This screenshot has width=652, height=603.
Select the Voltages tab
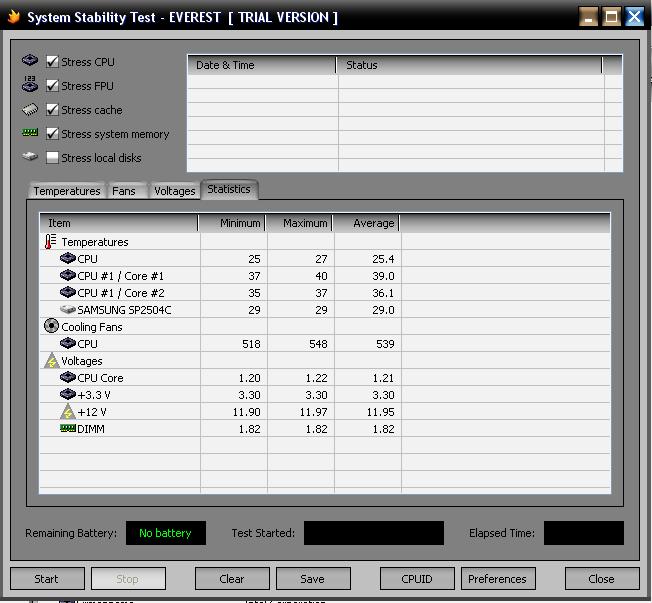(174, 191)
